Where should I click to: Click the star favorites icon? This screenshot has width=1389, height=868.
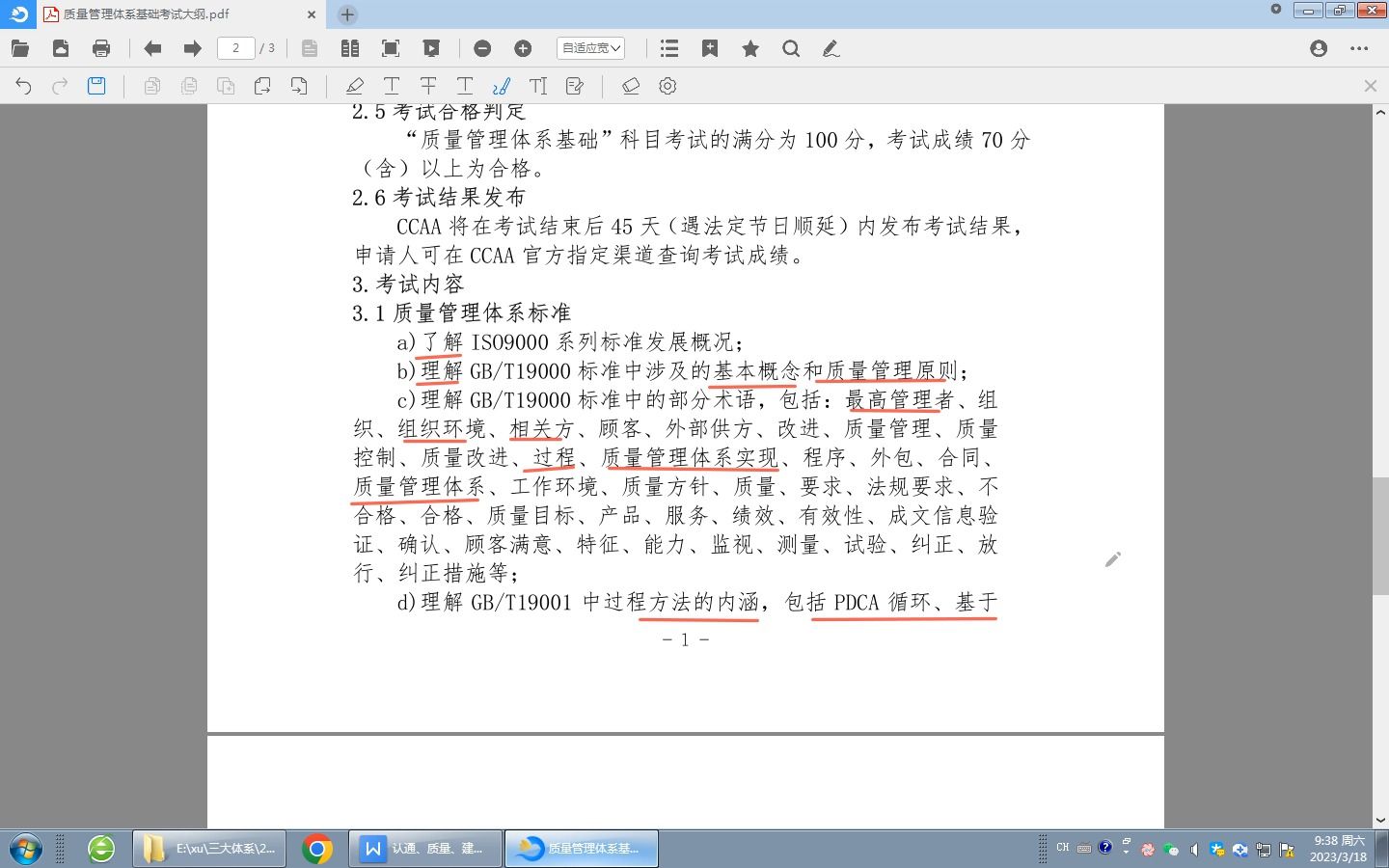click(750, 48)
